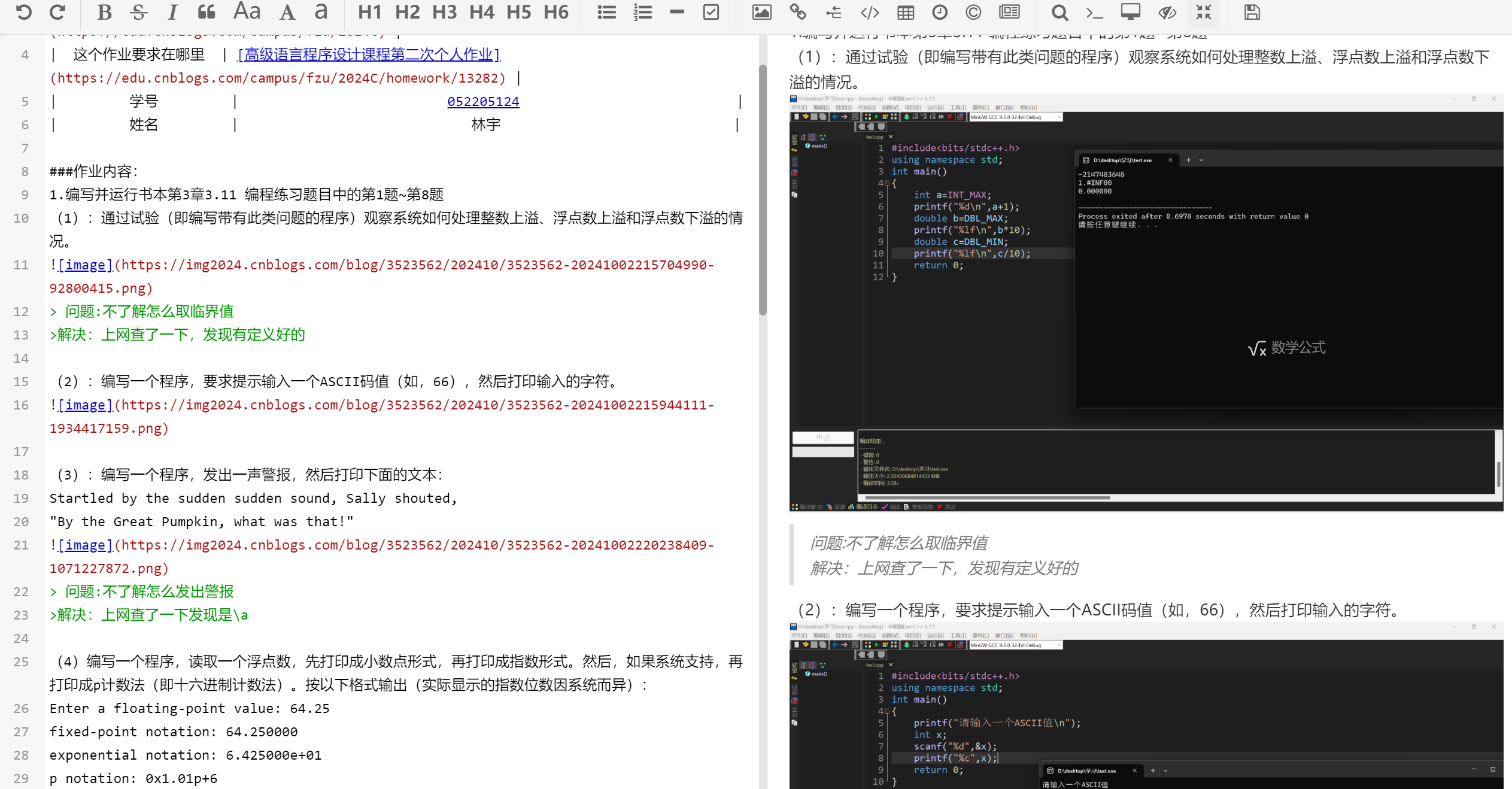Insert current date and time

(940, 12)
